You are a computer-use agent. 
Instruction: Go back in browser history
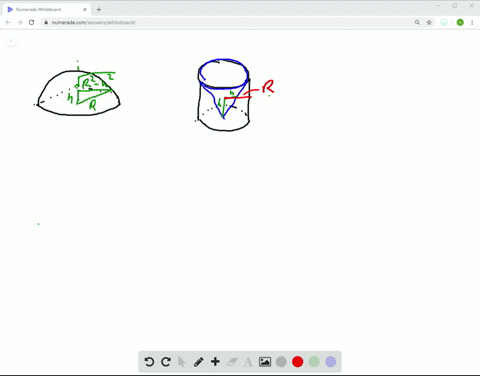(x=8, y=22)
